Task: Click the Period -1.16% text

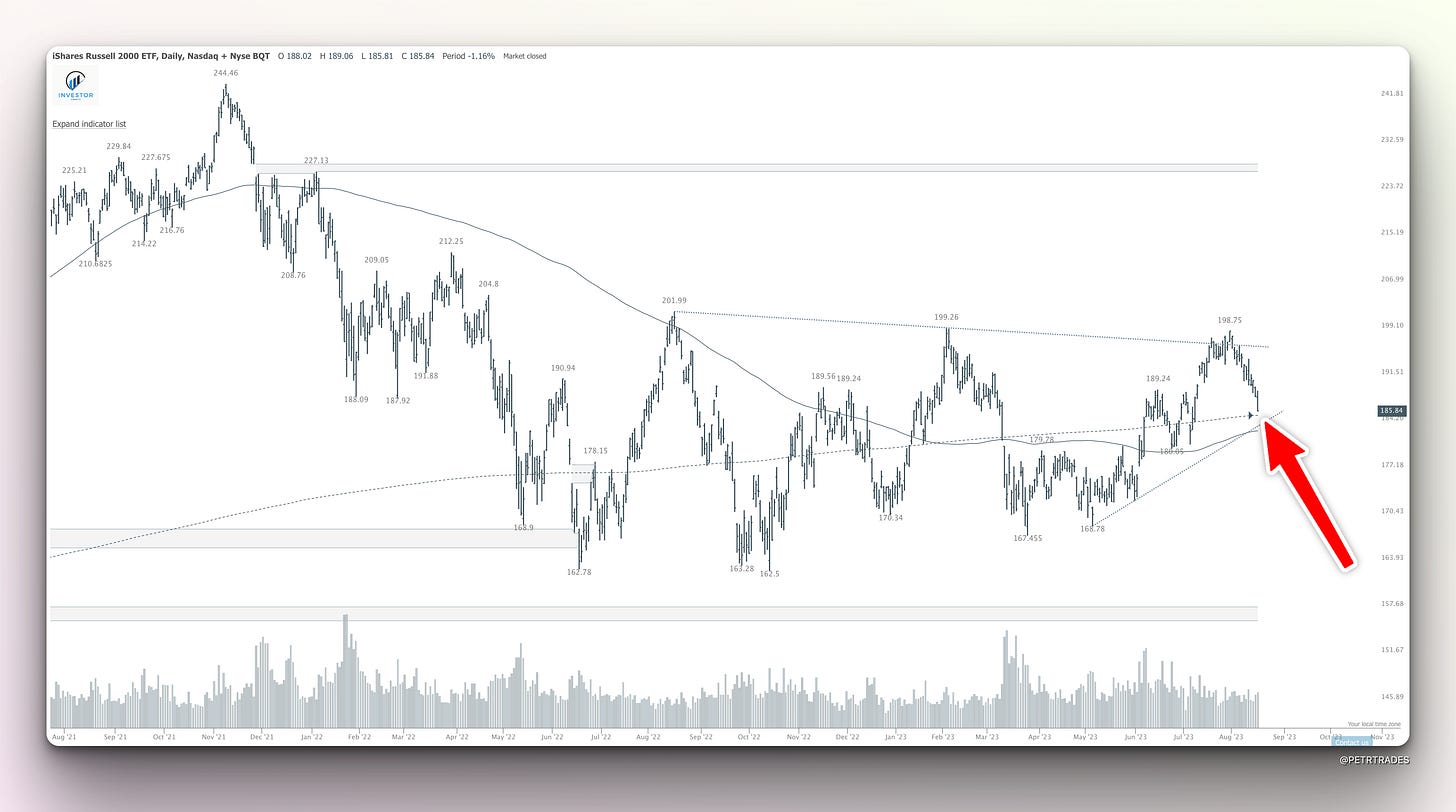Action: tap(470, 56)
